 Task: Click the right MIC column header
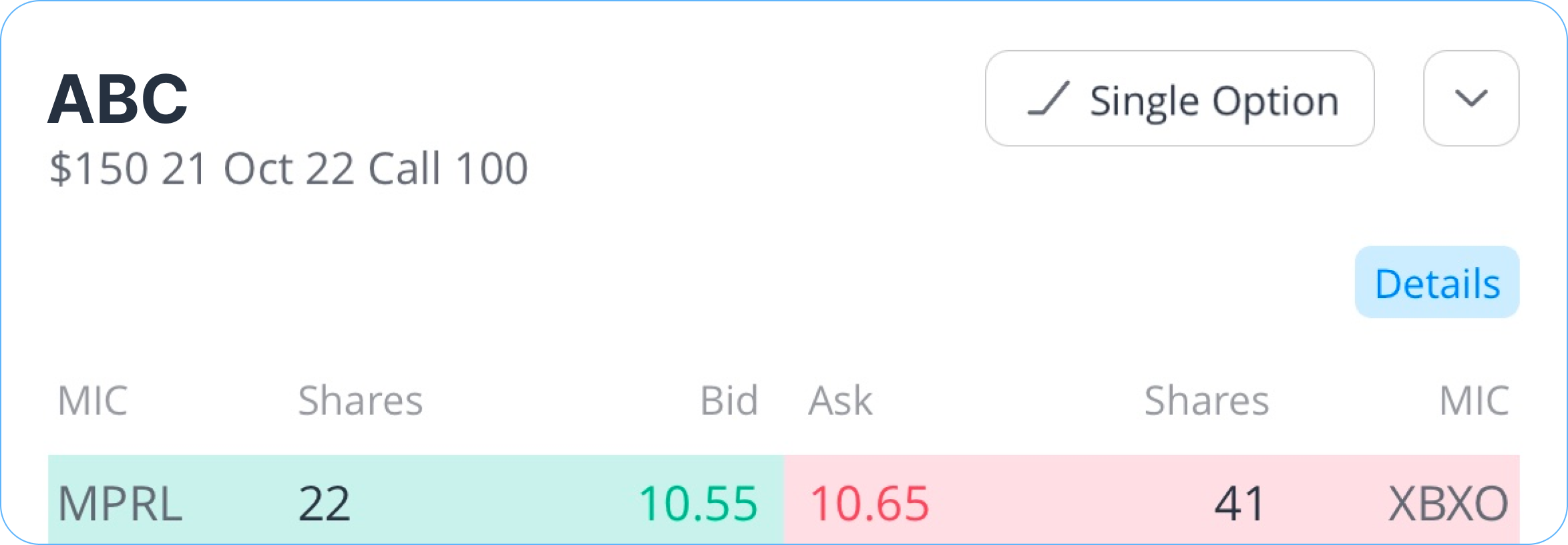click(x=1474, y=401)
